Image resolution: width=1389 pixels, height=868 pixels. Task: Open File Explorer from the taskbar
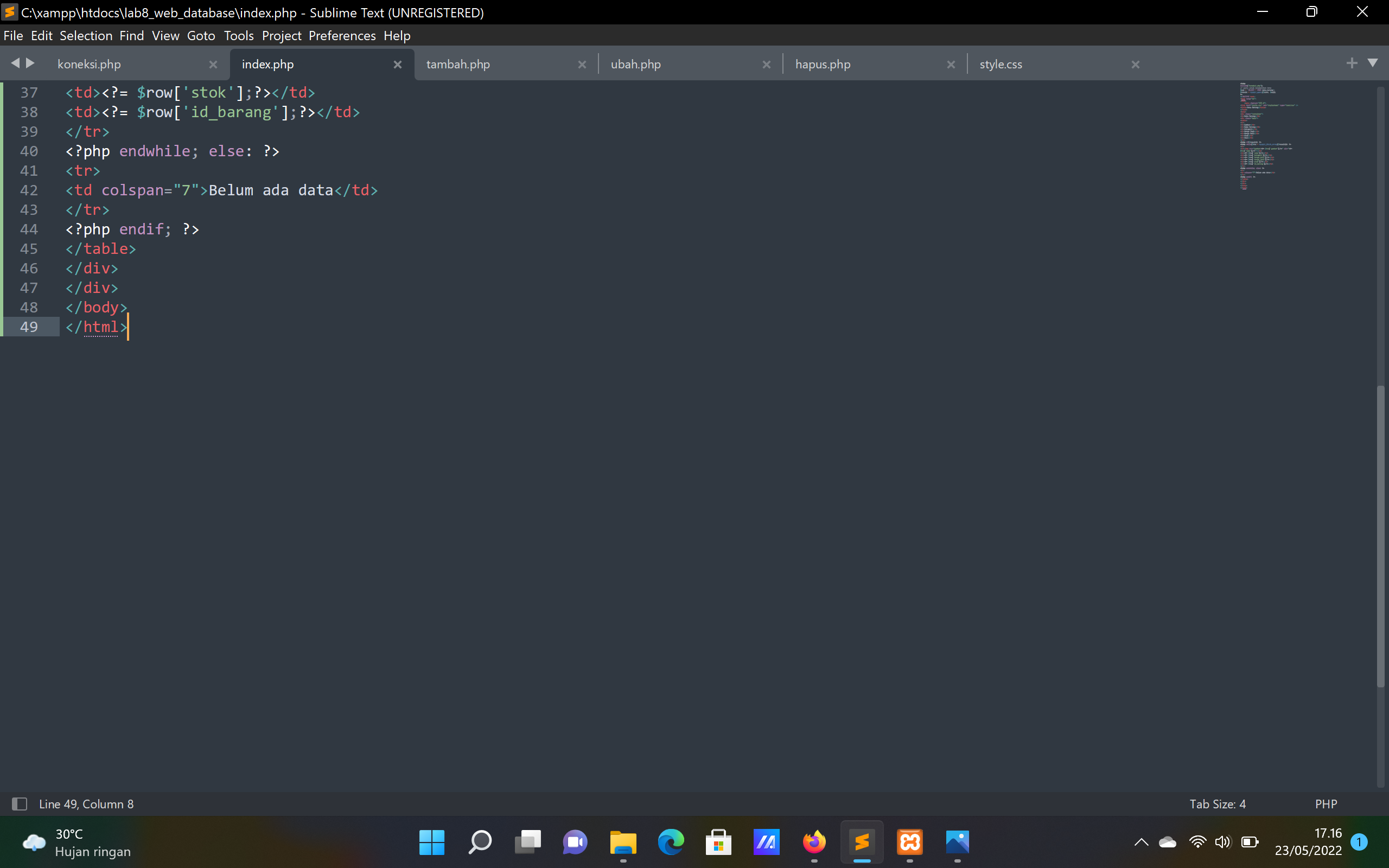623,843
